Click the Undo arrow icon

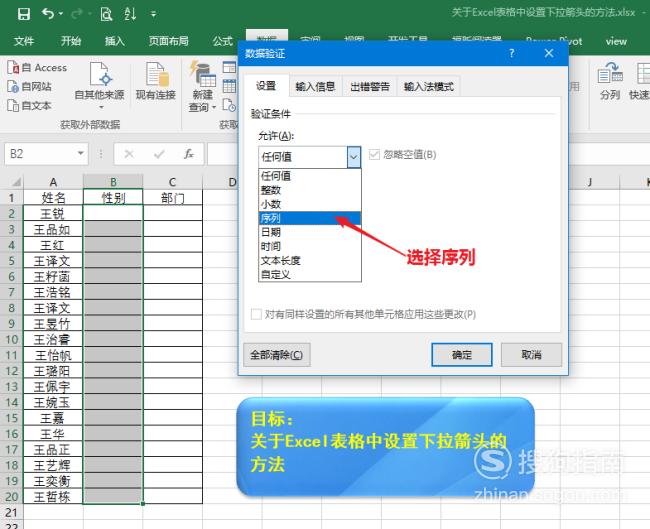[48, 14]
